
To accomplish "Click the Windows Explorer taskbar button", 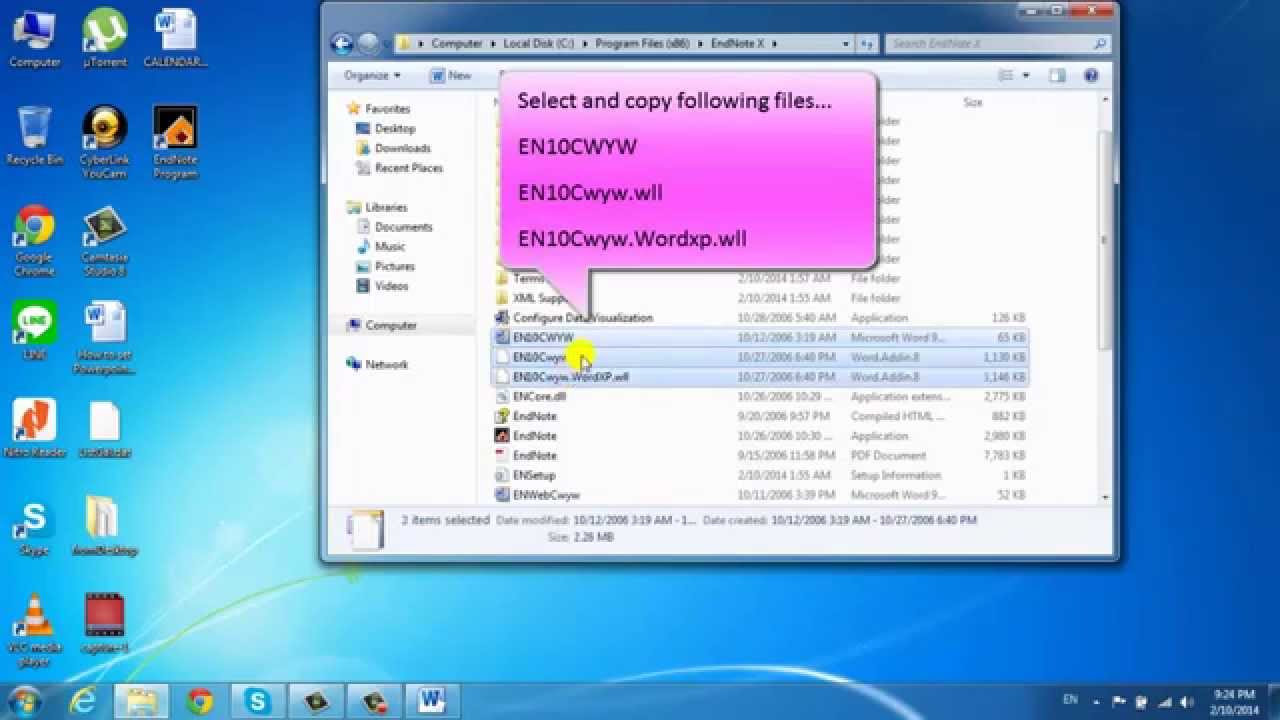I will point(140,700).
